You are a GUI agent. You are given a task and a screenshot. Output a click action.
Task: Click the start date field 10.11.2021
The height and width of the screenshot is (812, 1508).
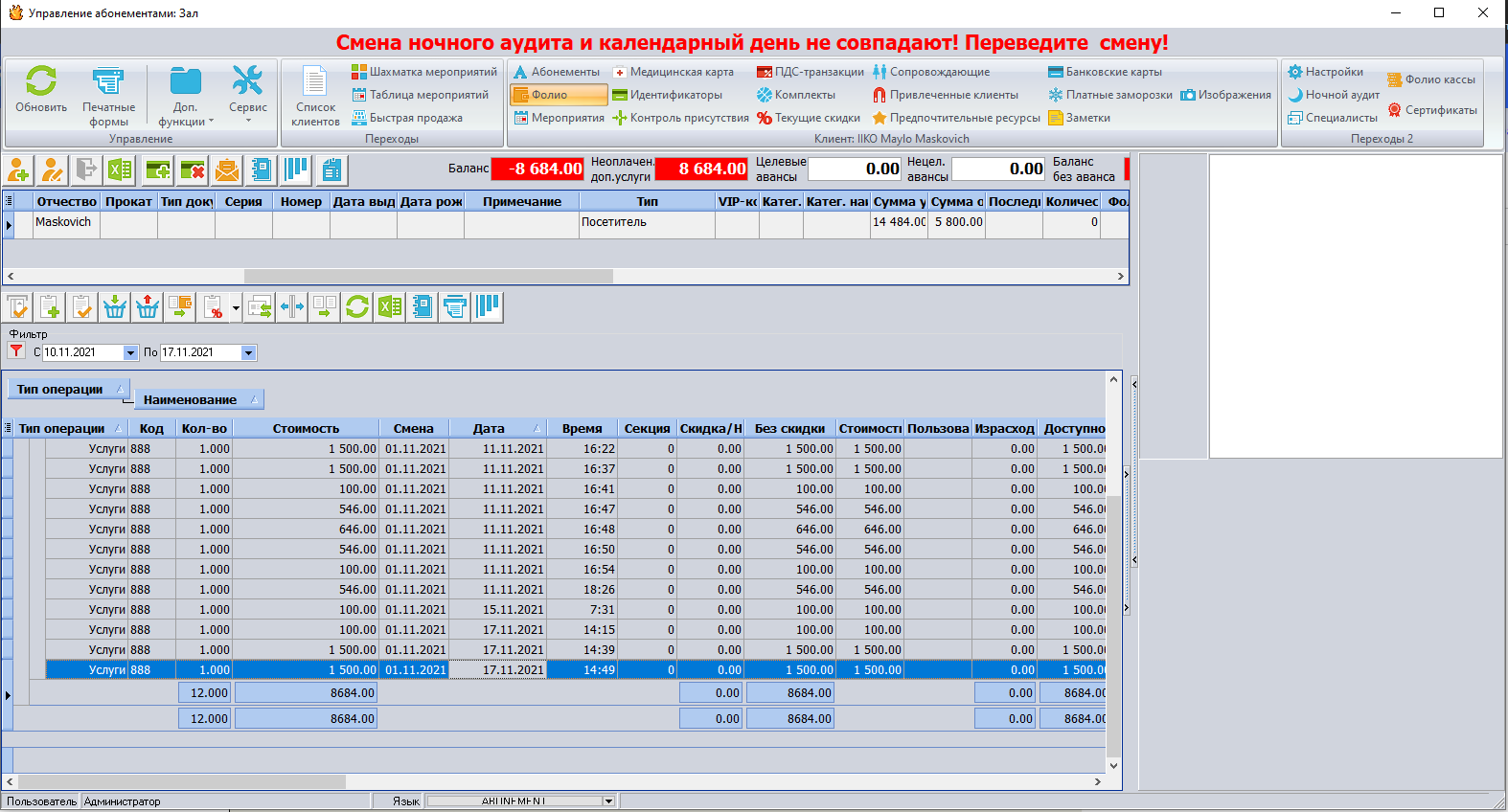tap(83, 352)
